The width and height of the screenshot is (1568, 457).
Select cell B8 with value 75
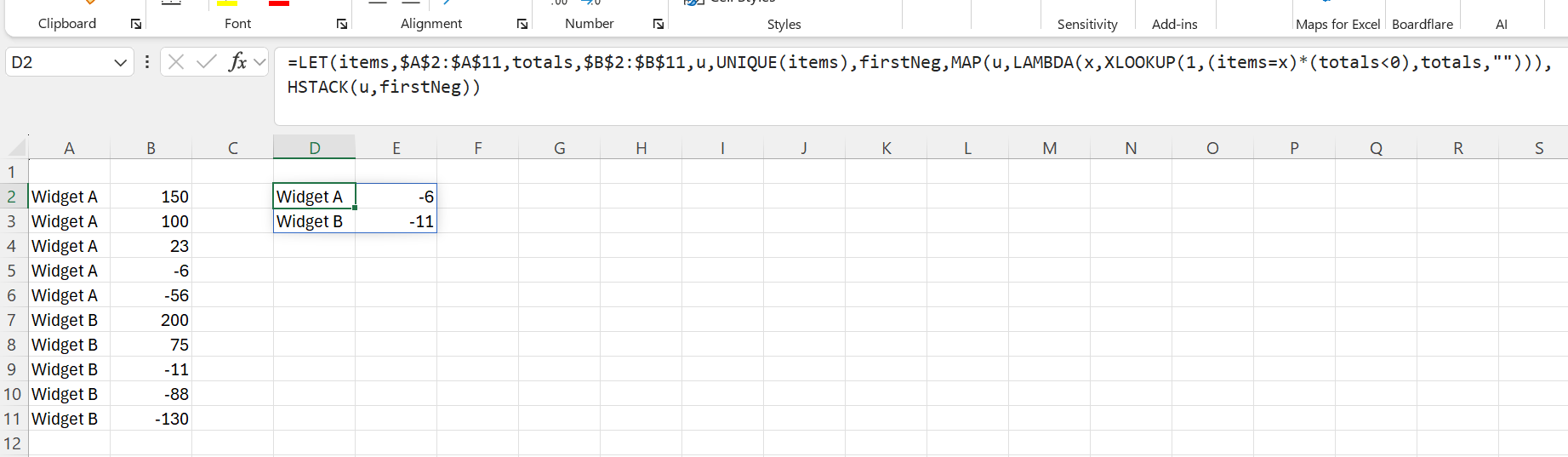tap(151, 345)
